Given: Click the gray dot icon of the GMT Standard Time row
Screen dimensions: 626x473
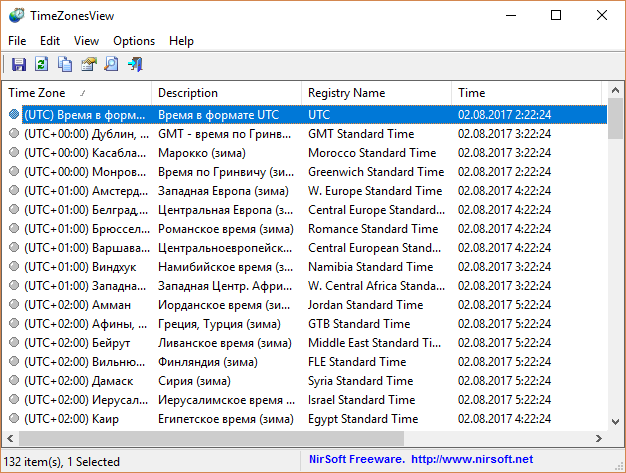Looking at the screenshot, I should point(14,133).
